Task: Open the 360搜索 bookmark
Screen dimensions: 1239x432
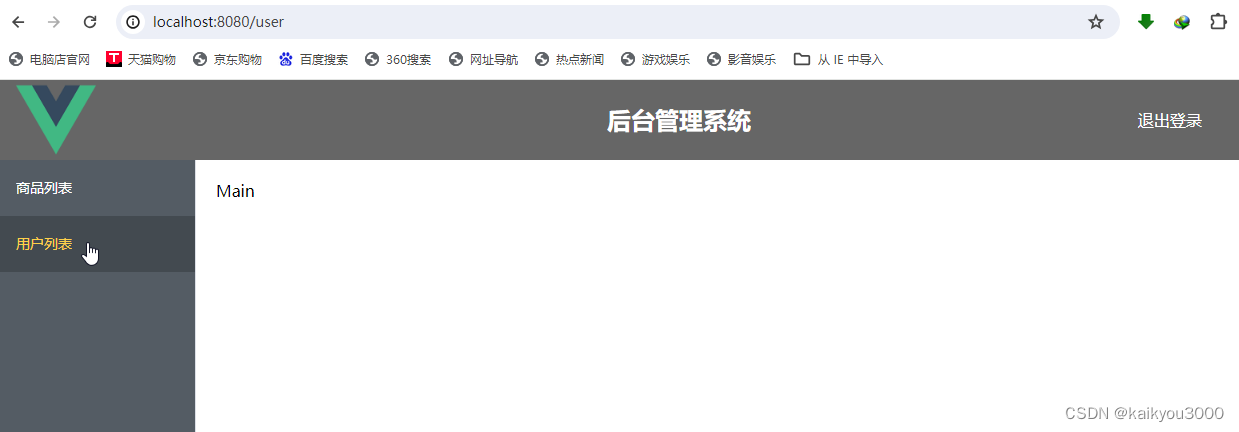Action: pyautogui.click(x=398, y=60)
